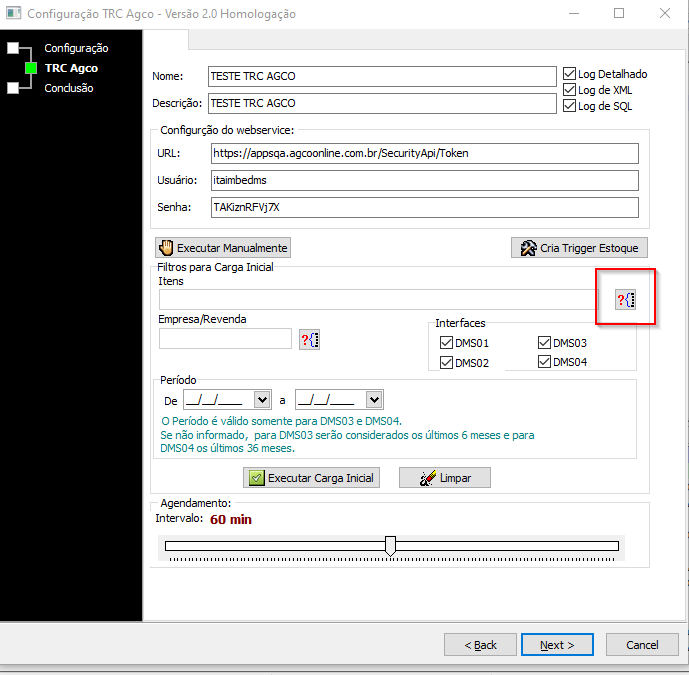The height and width of the screenshot is (675, 689).
Task: Maximize the configuration window
Action: [x=619, y=13]
